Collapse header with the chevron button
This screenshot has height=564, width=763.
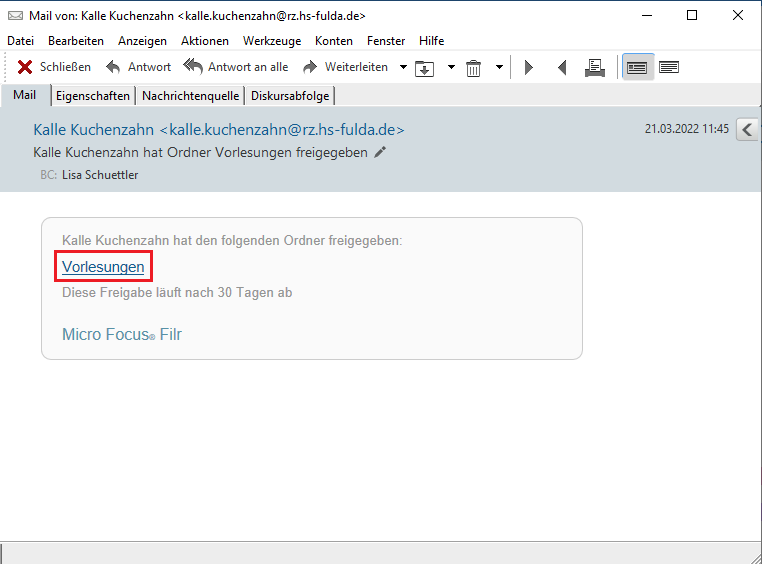tap(747, 129)
